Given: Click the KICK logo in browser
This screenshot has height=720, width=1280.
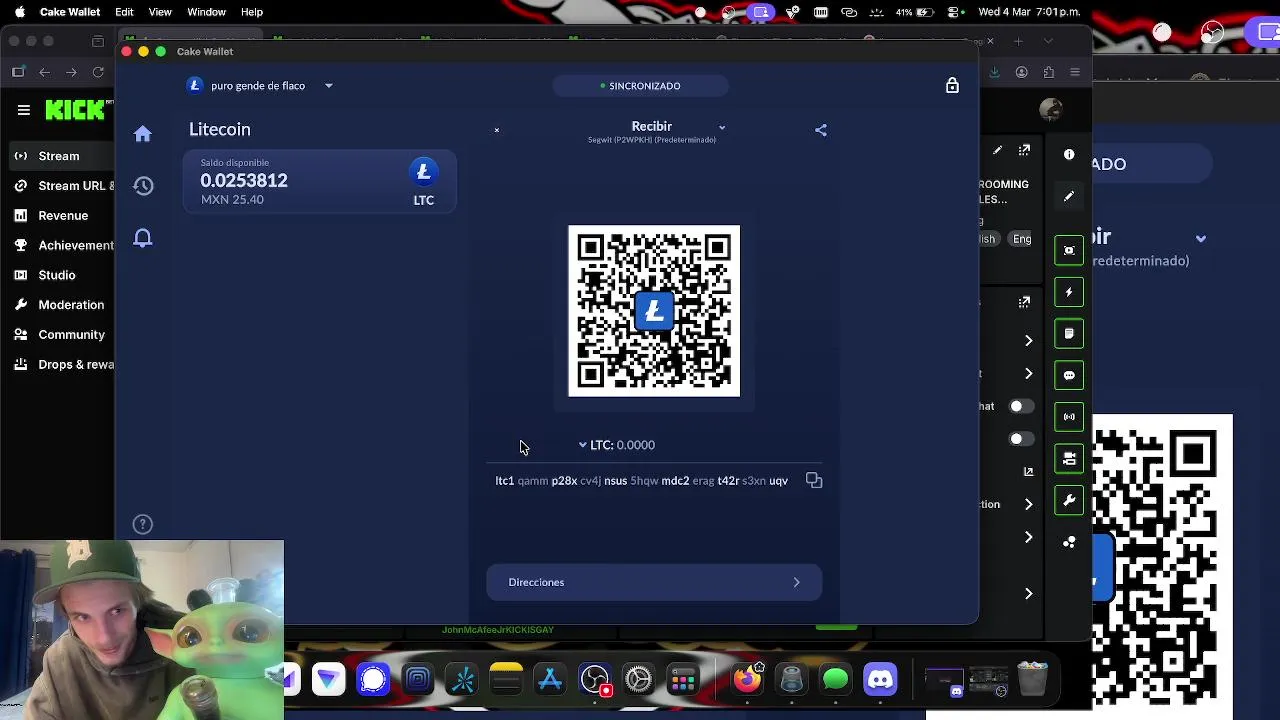Looking at the screenshot, I should [76, 110].
